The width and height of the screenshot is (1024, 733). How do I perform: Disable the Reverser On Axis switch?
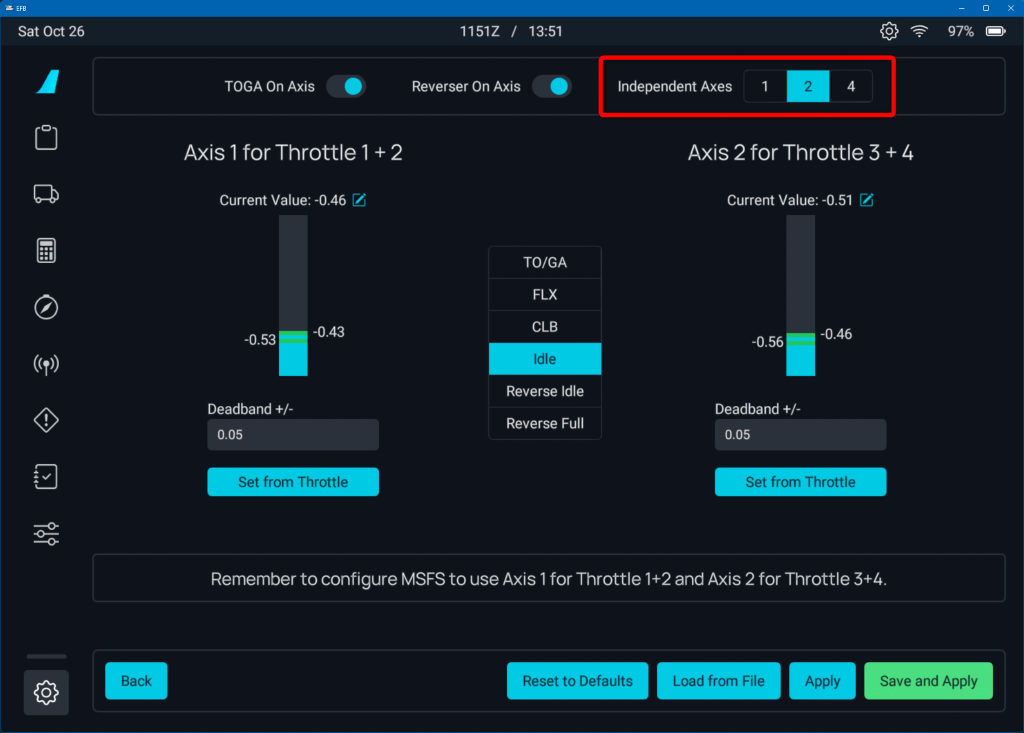tap(551, 87)
